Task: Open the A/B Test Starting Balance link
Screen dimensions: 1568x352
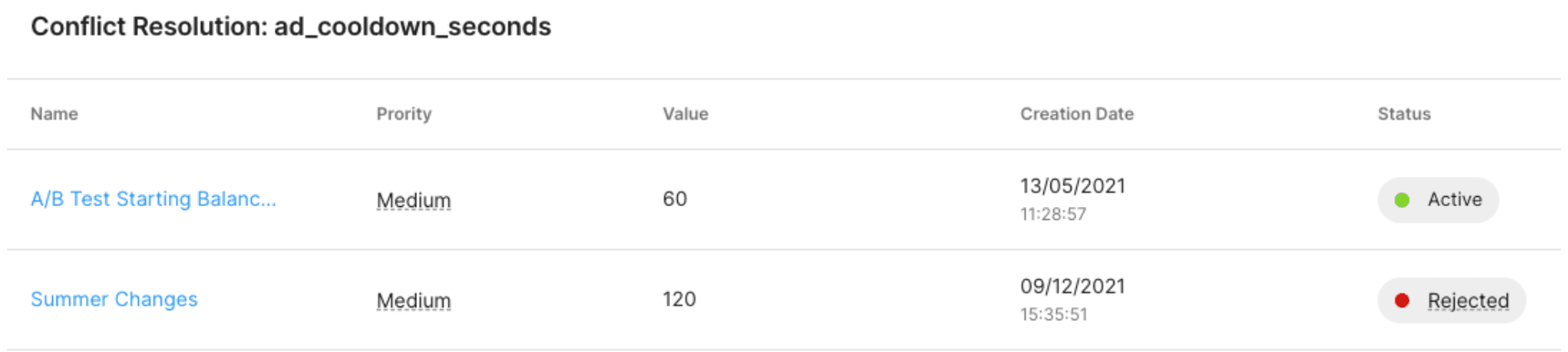Action: coord(153,199)
